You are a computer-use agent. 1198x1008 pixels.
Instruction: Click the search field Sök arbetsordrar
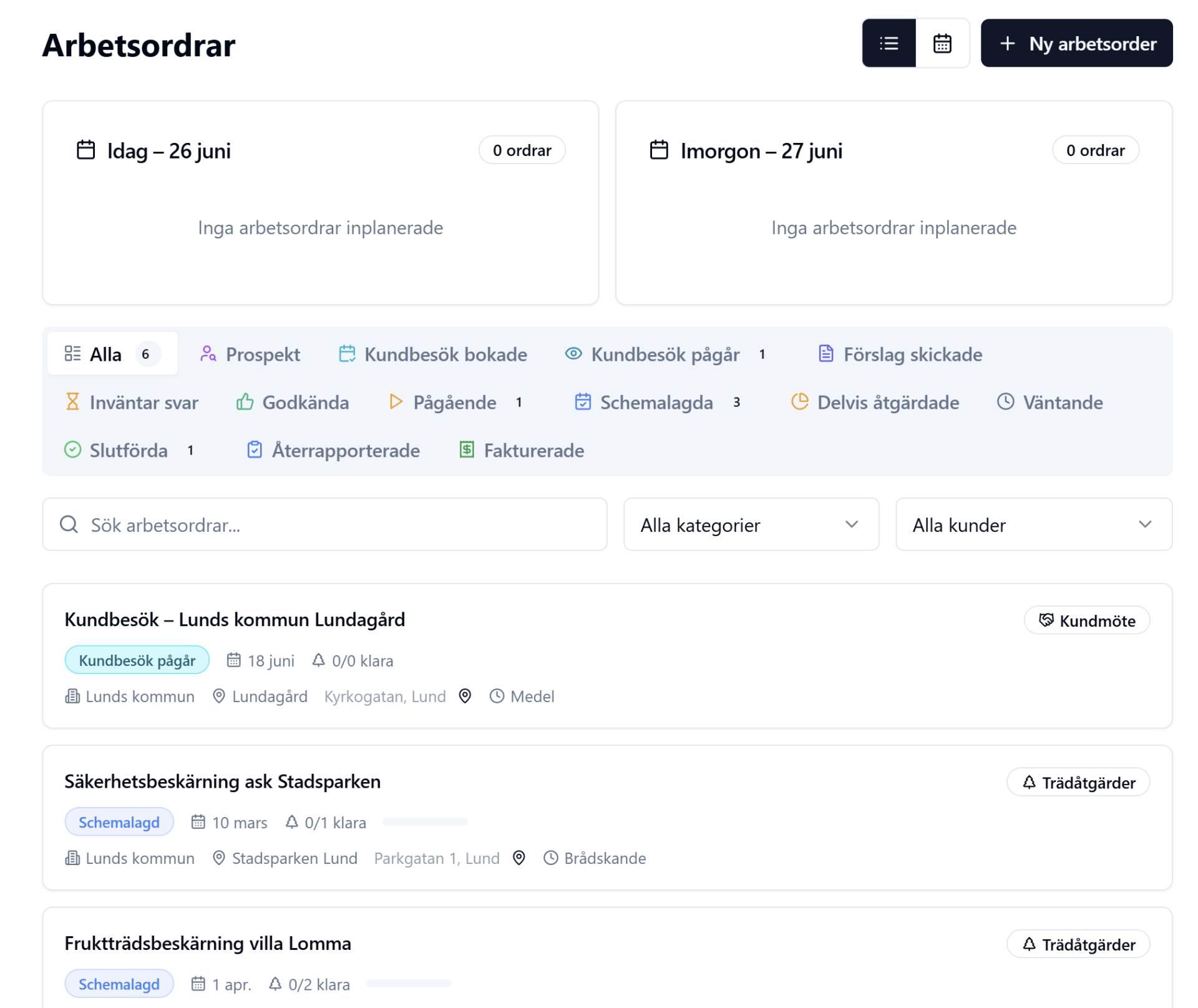click(324, 524)
